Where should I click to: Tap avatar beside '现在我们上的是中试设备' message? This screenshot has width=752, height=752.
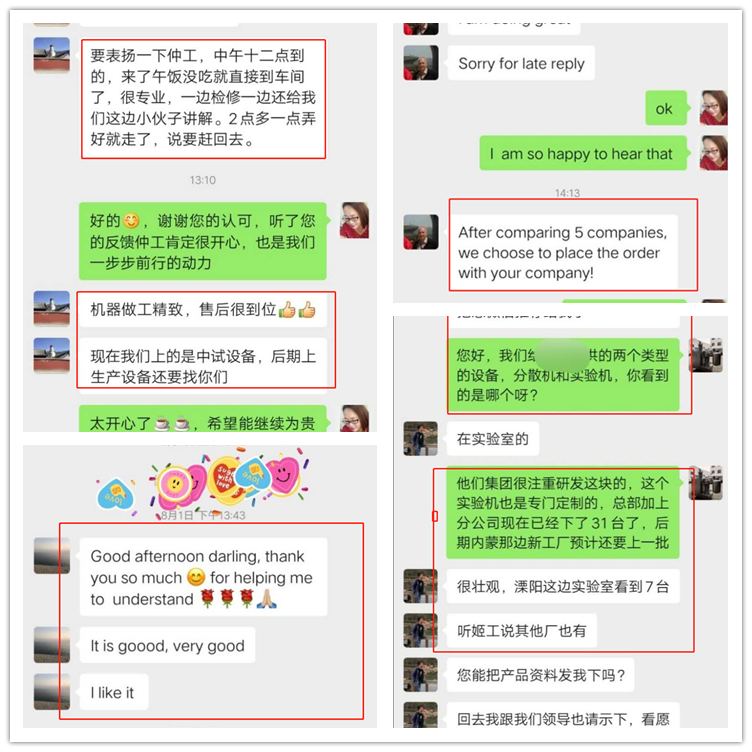coord(52,355)
